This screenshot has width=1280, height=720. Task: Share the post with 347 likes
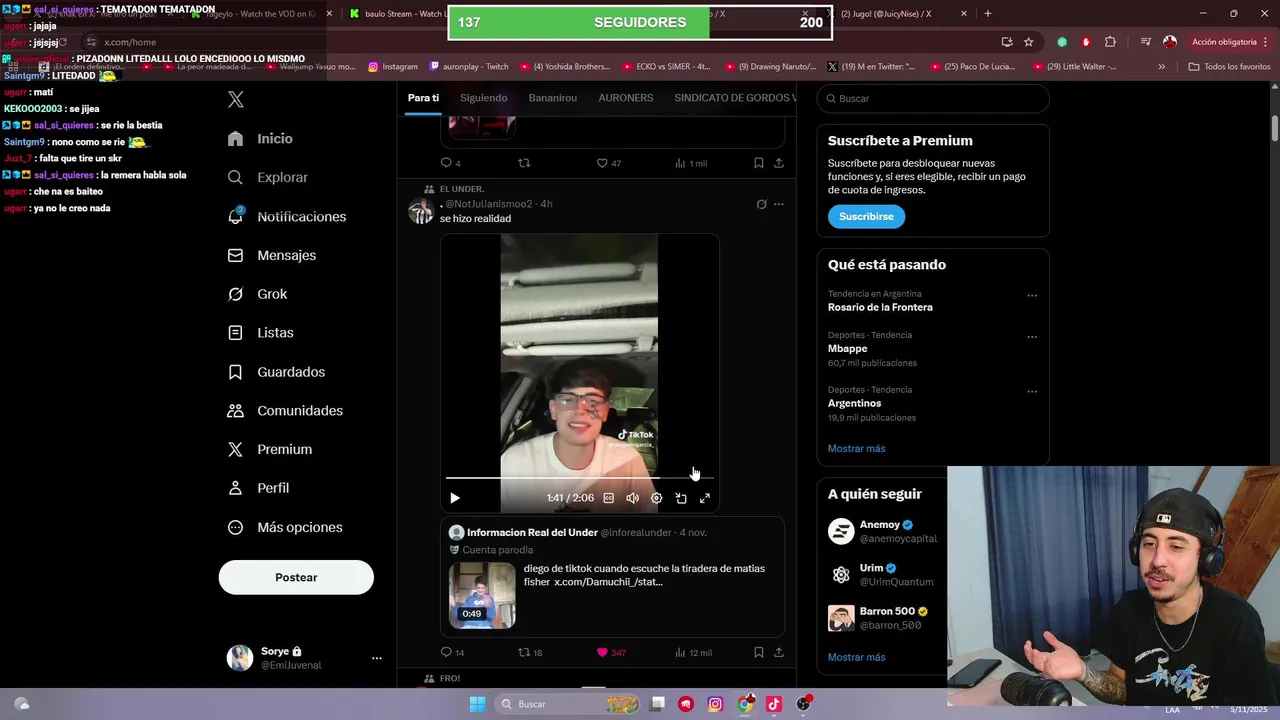point(779,652)
